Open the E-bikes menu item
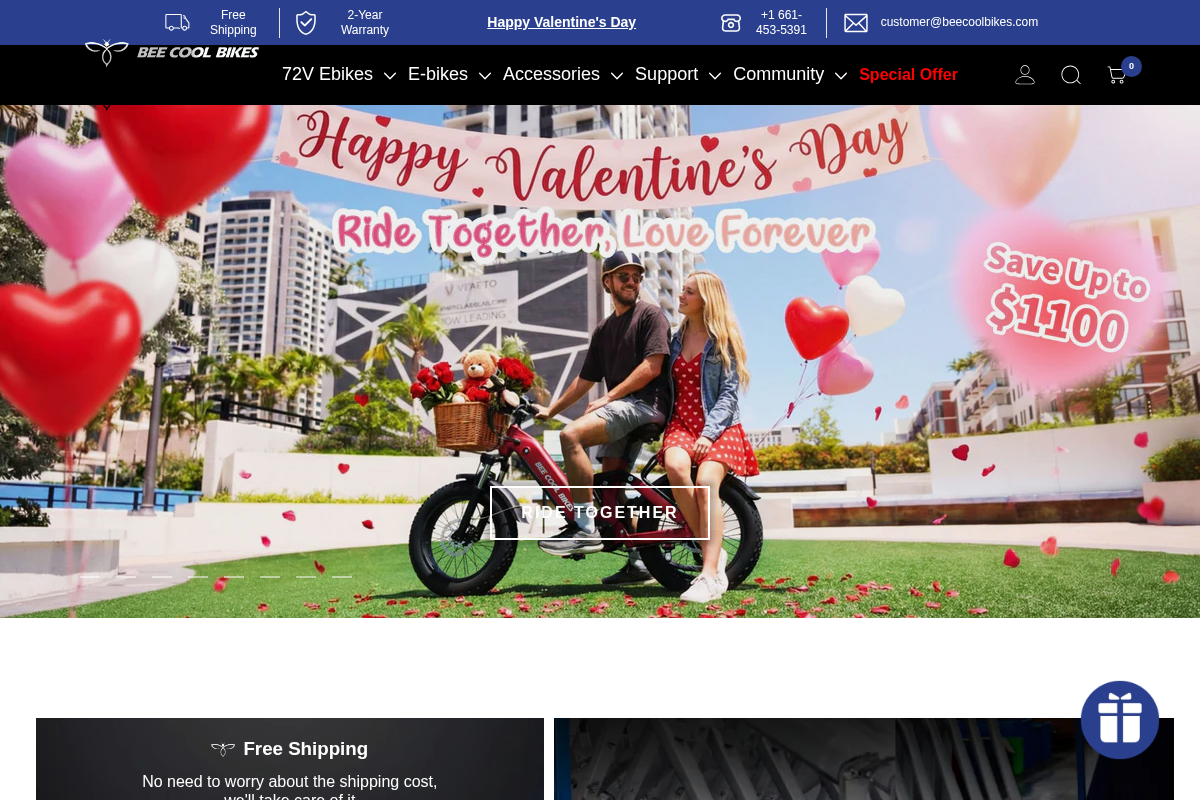This screenshot has height=800, width=1200. coord(438,74)
